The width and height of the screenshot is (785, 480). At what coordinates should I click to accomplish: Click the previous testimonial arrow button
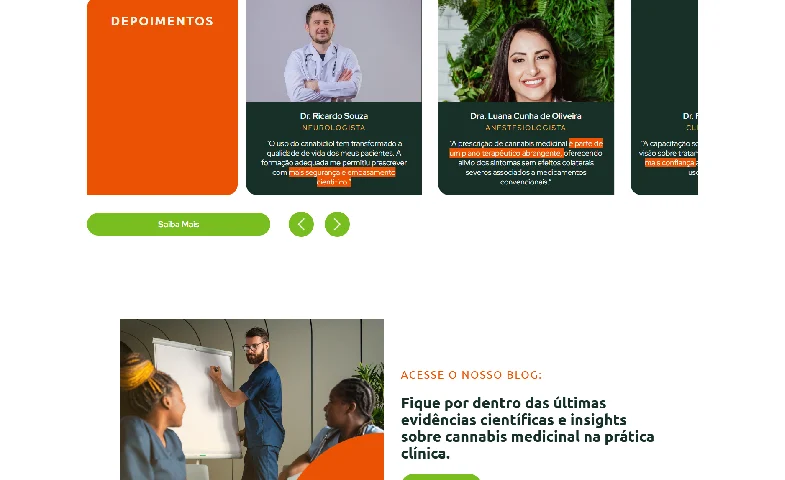tap(301, 224)
